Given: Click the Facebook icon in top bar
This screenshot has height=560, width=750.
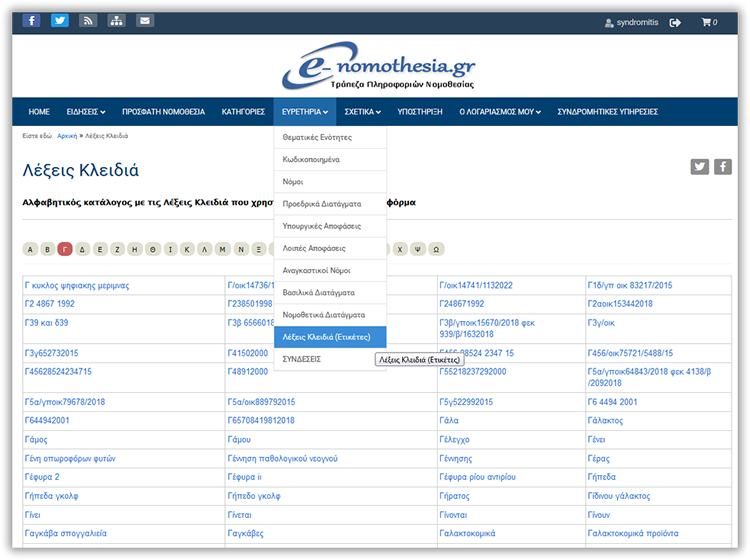Looking at the screenshot, I should [x=31, y=21].
